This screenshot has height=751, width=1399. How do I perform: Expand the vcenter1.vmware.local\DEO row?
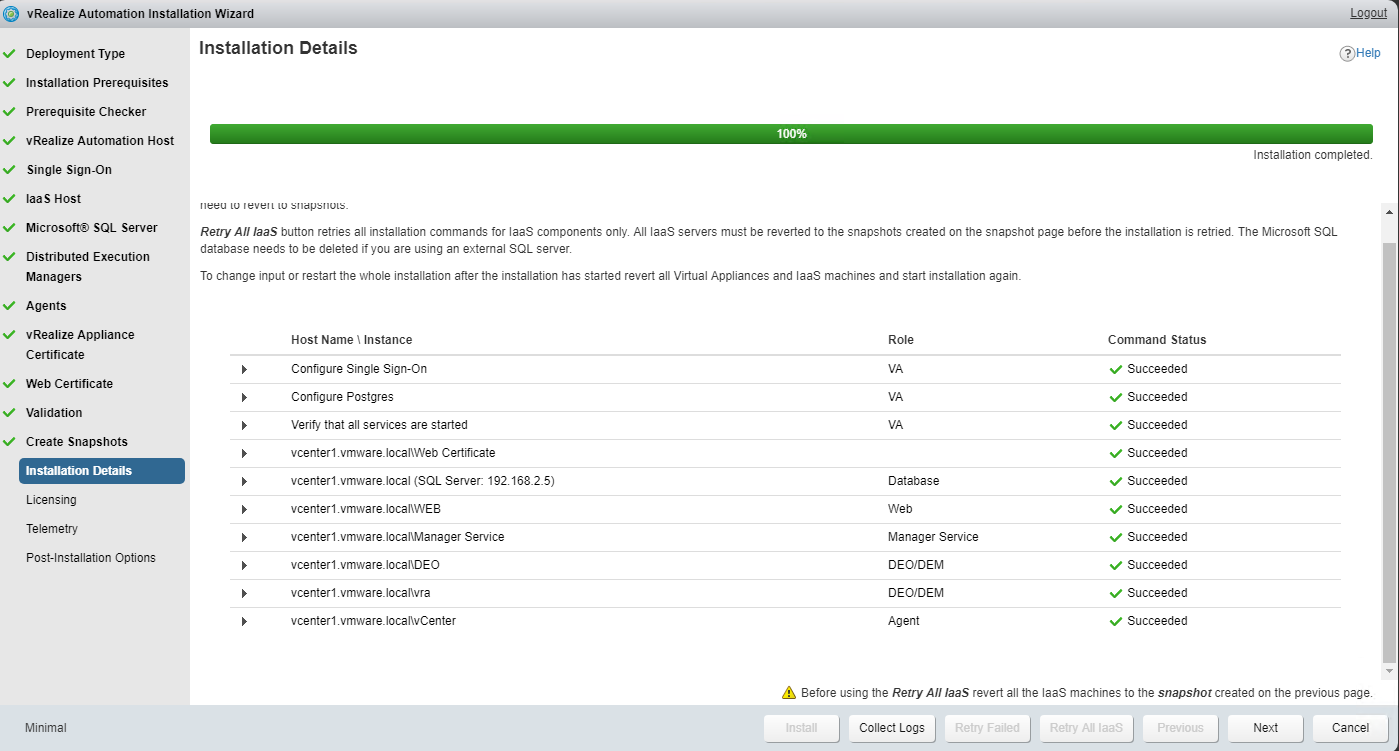244,565
